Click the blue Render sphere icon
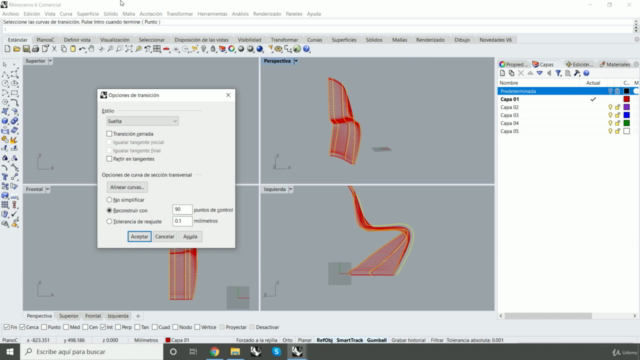640x360 pixels. [x=260, y=49]
